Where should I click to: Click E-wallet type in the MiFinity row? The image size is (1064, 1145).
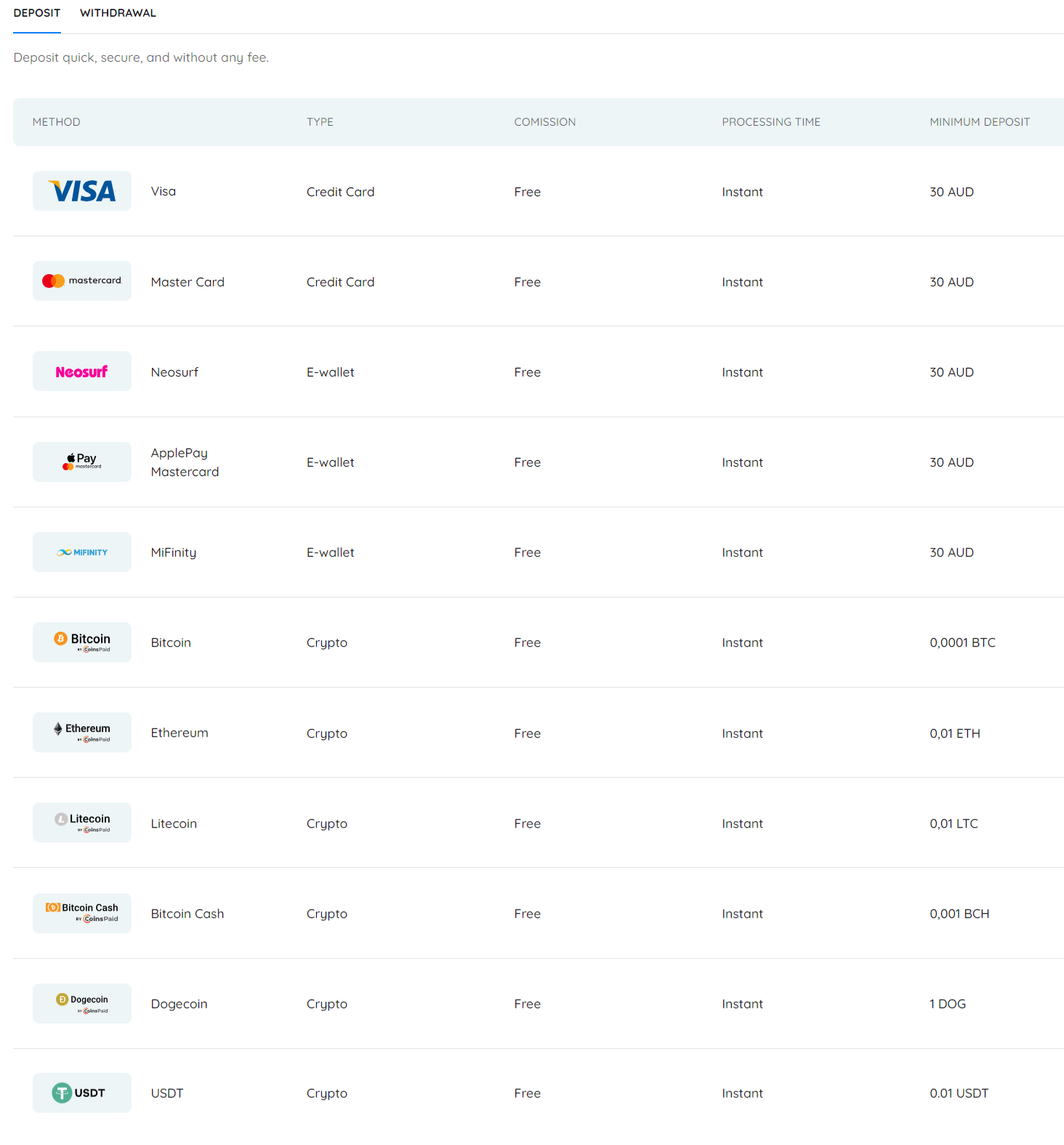(331, 553)
